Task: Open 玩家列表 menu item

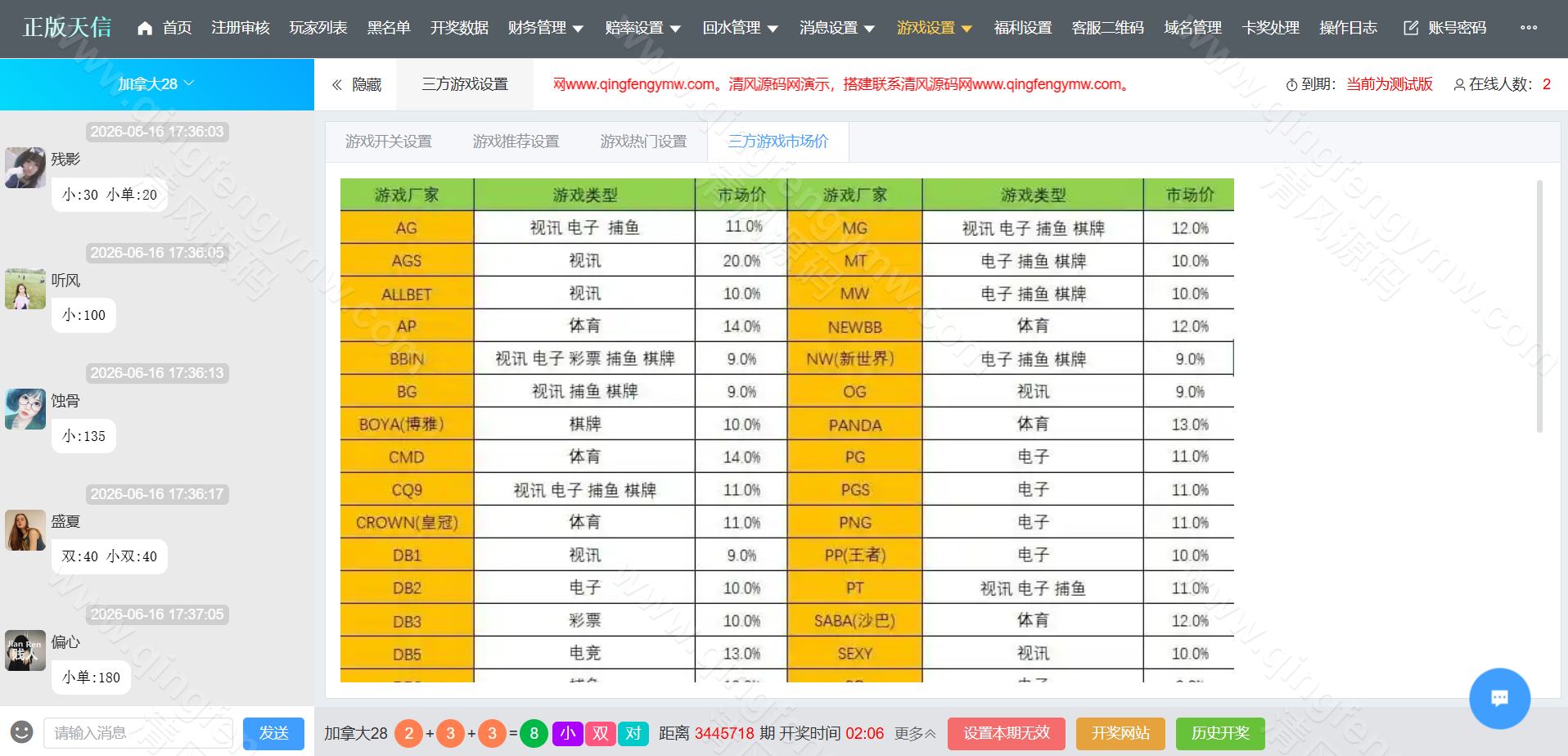Action: [318, 28]
